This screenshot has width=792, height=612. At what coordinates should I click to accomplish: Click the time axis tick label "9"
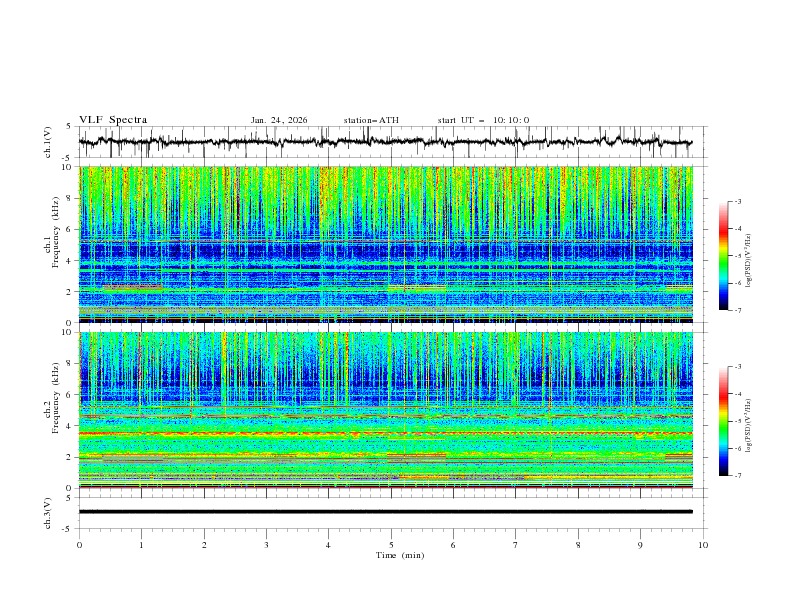[640, 545]
